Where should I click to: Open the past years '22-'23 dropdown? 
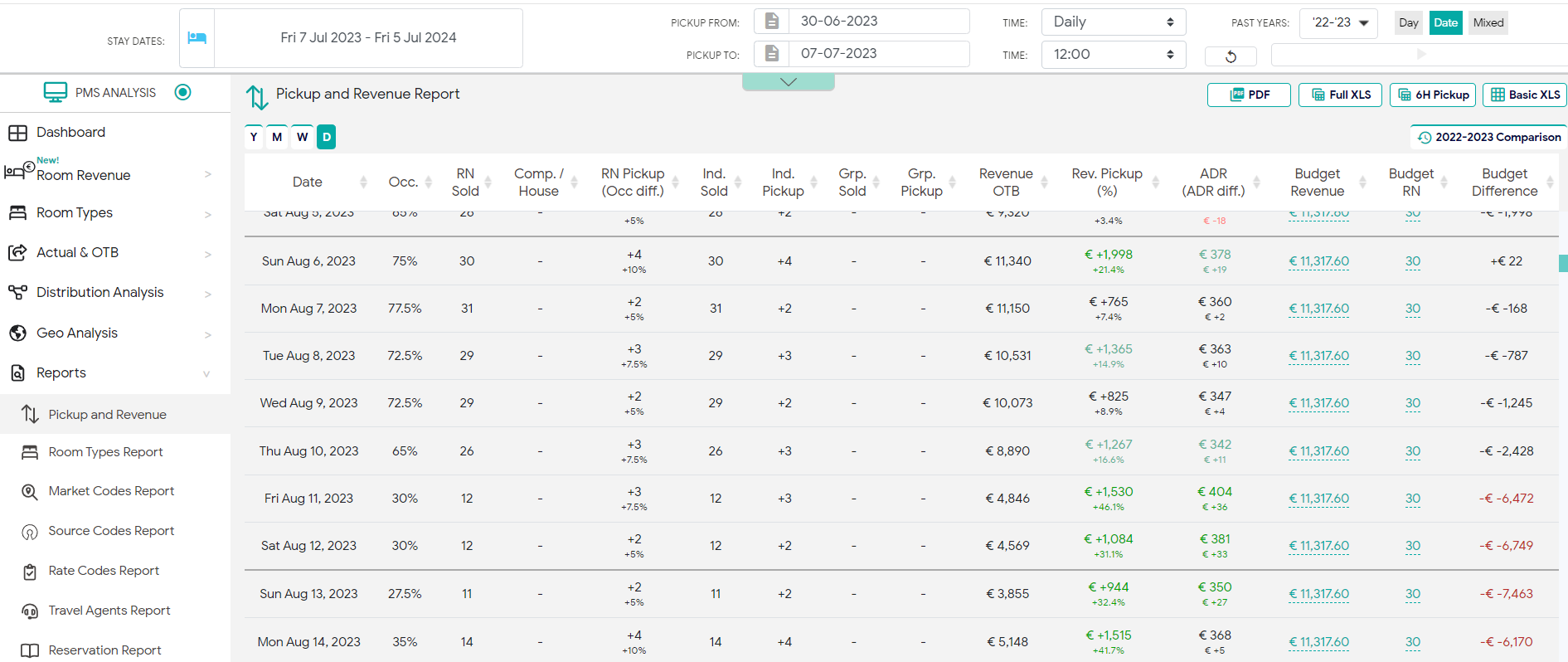[x=1338, y=23]
